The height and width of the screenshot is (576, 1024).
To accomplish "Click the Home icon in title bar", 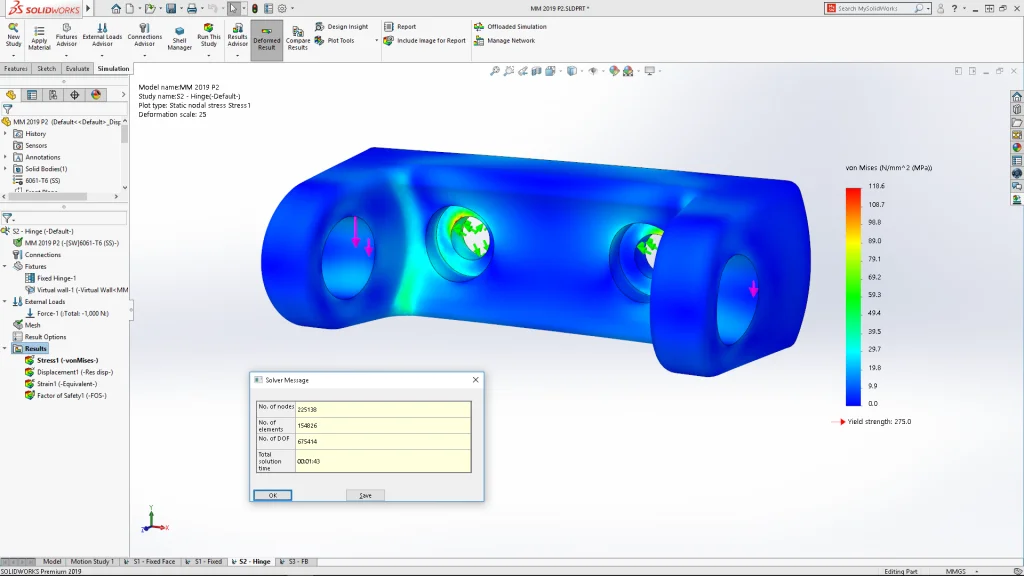I will click(x=116, y=8).
